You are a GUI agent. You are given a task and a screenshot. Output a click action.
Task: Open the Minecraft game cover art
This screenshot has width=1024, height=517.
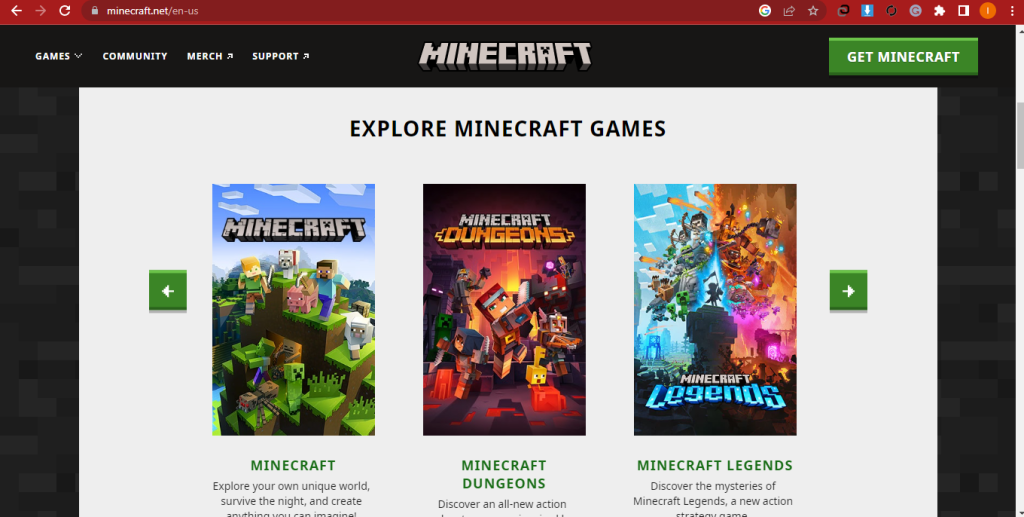pos(293,309)
